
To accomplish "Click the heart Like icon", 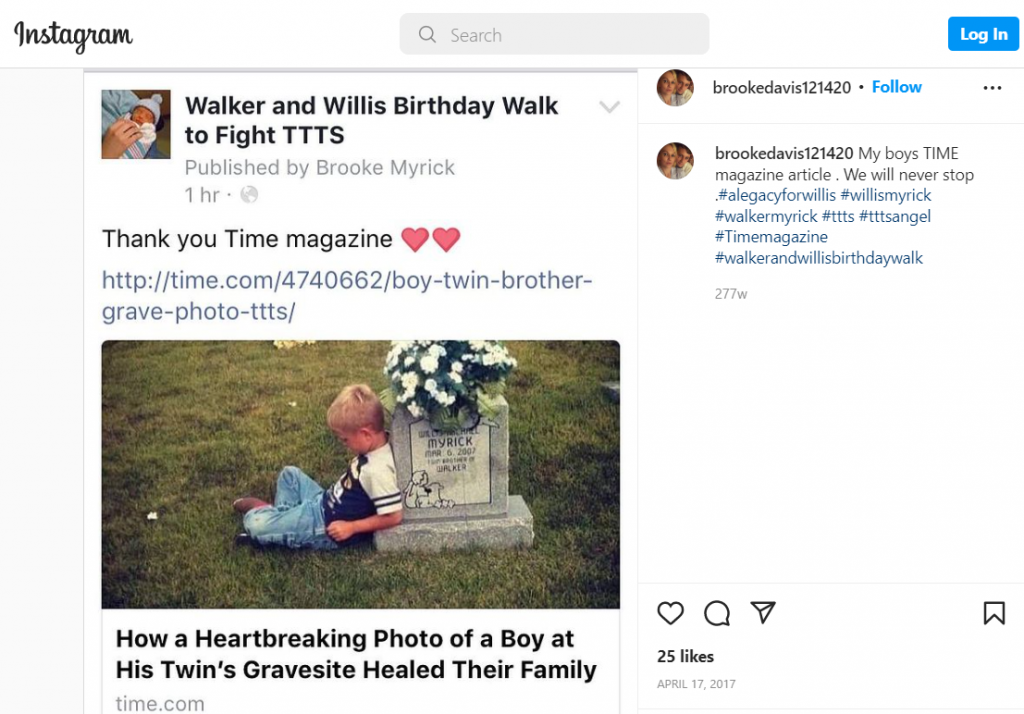I will (x=671, y=613).
